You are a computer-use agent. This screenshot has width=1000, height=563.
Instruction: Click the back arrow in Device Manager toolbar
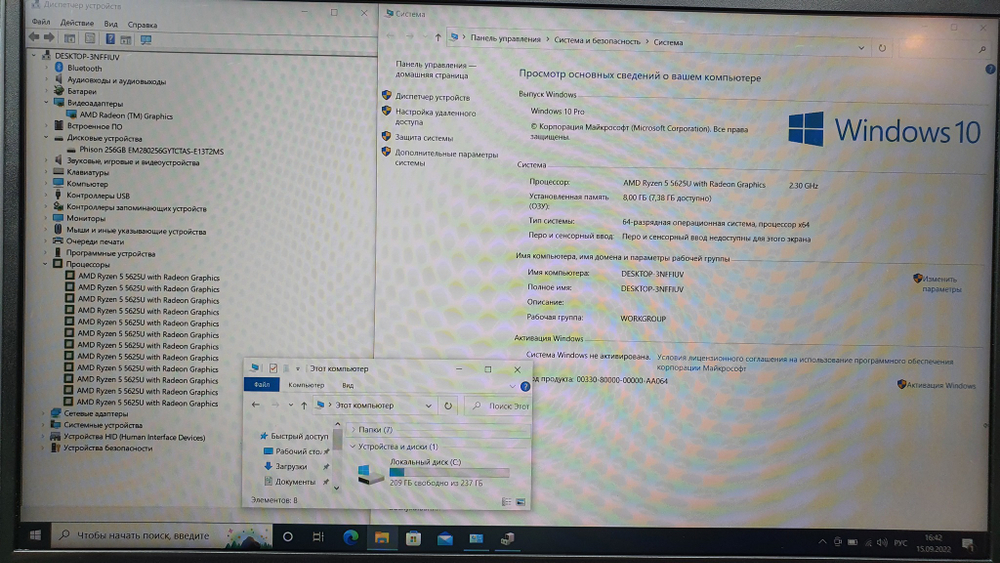(34, 38)
